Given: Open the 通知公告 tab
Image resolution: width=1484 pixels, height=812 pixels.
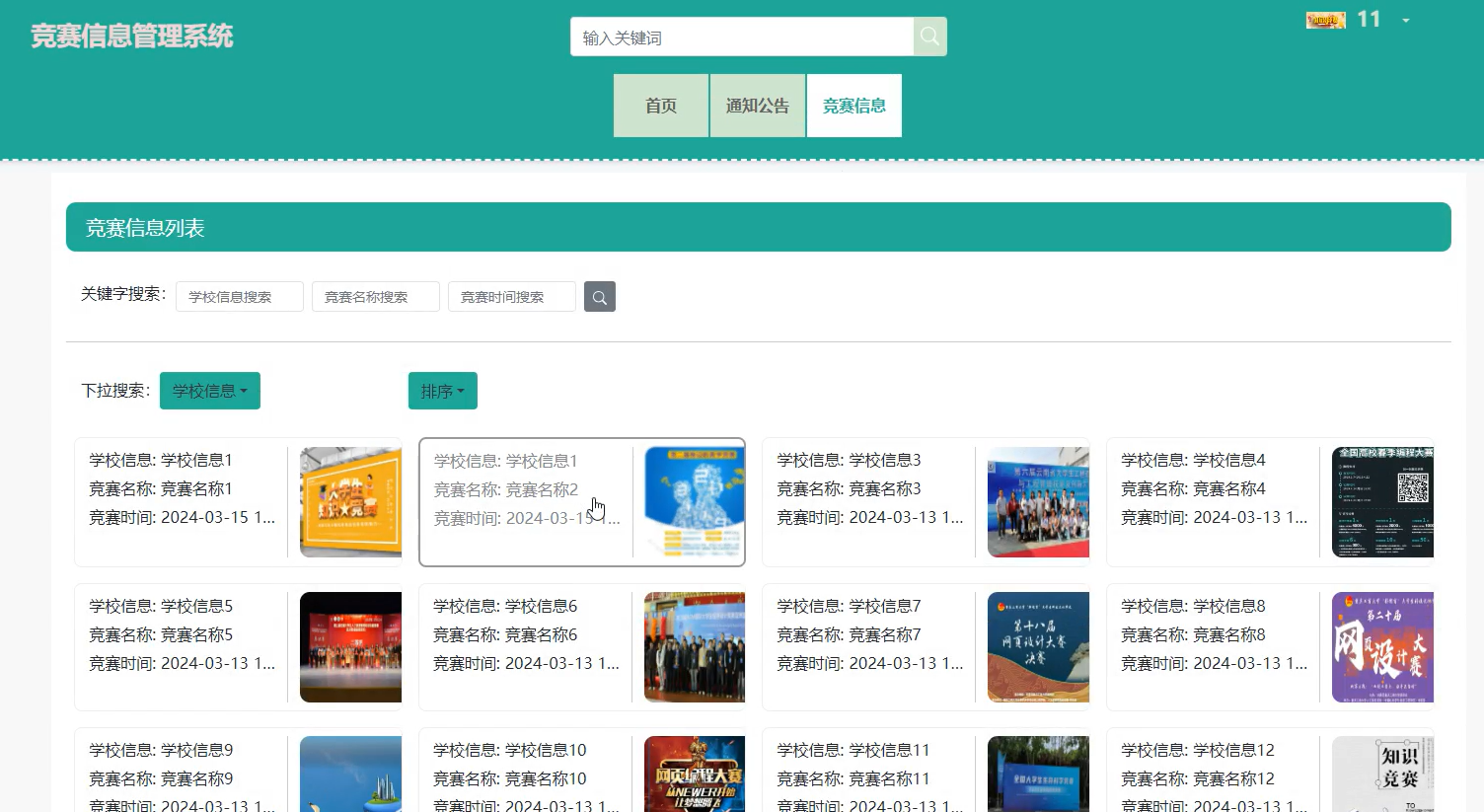Looking at the screenshot, I should pyautogui.click(x=758, y=106).
